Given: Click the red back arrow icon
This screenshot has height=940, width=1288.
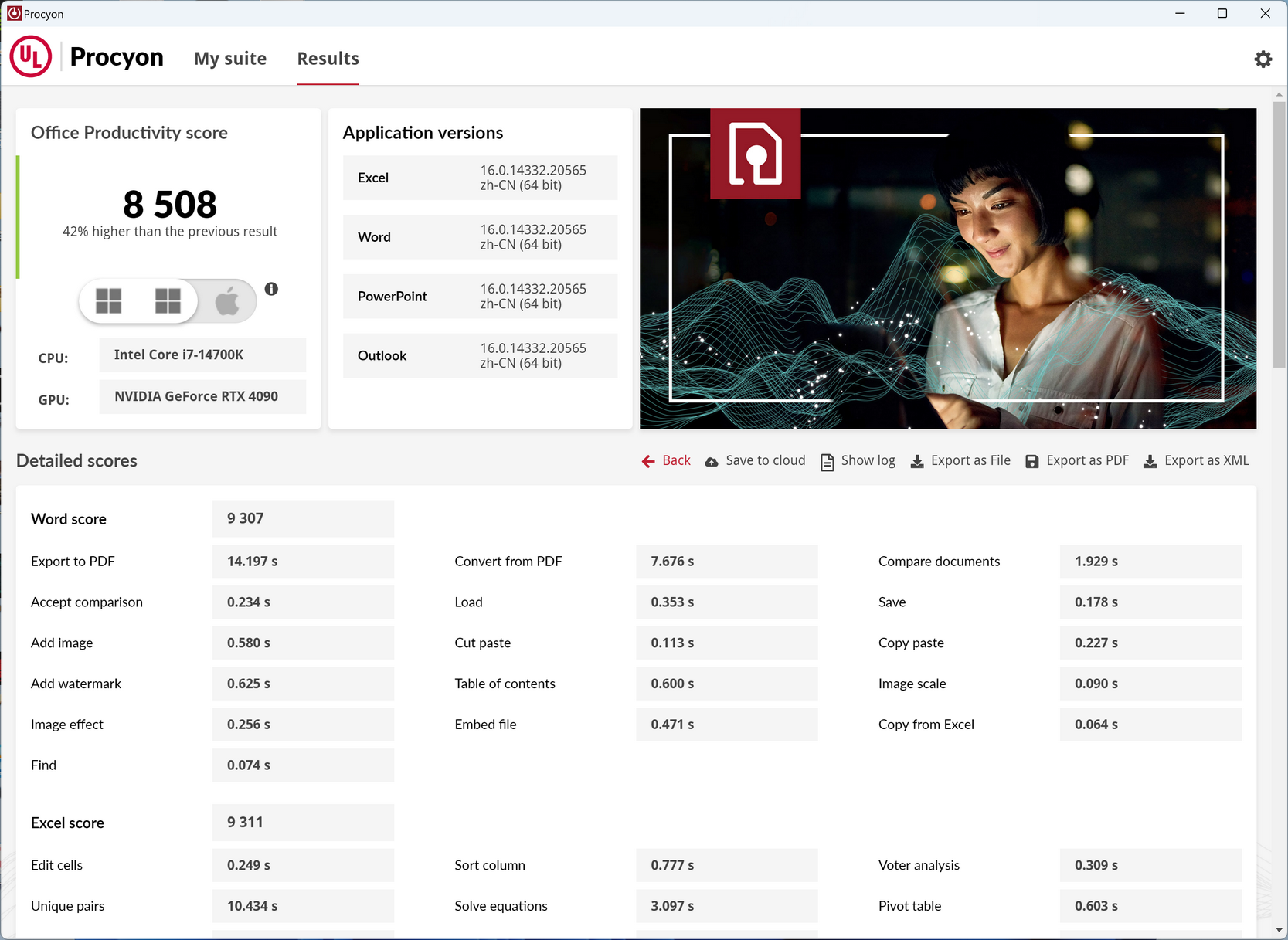Looking at the screenshot, I should tap(648, 461).
